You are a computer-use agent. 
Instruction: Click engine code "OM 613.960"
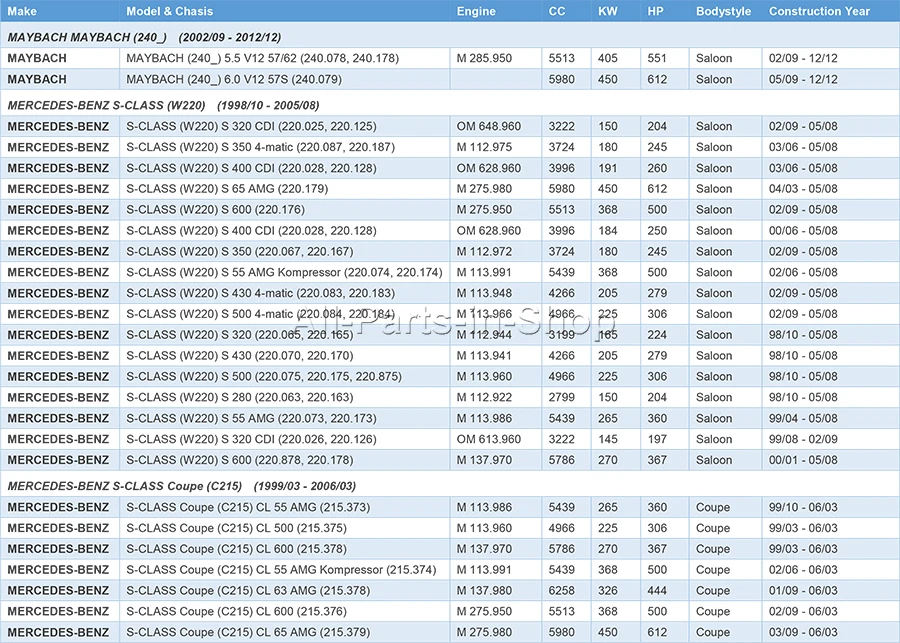(488, 439)
